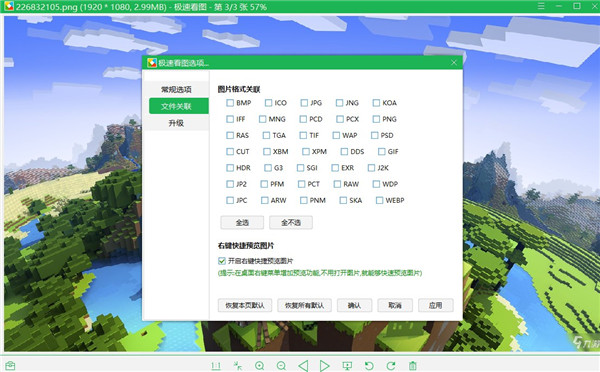Check the PCX format checkbox
Image resolution: width=600 pixels, height=372 pixels.
(340, 119)
